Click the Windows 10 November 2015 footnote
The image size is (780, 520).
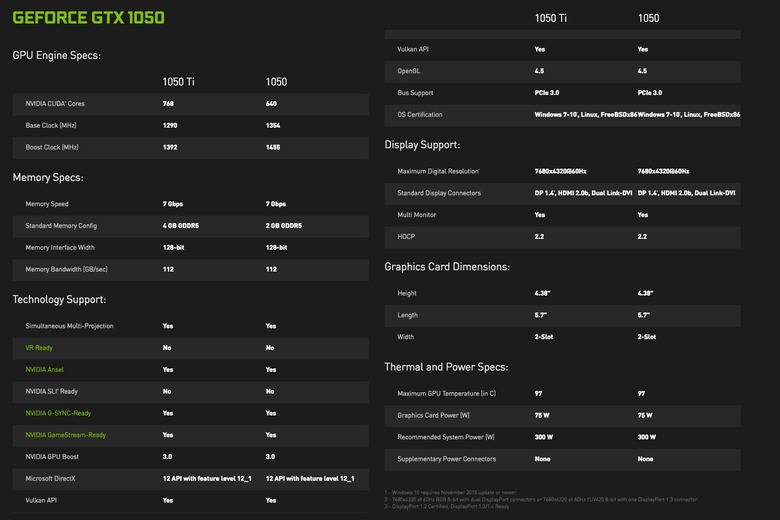(451, 493)
